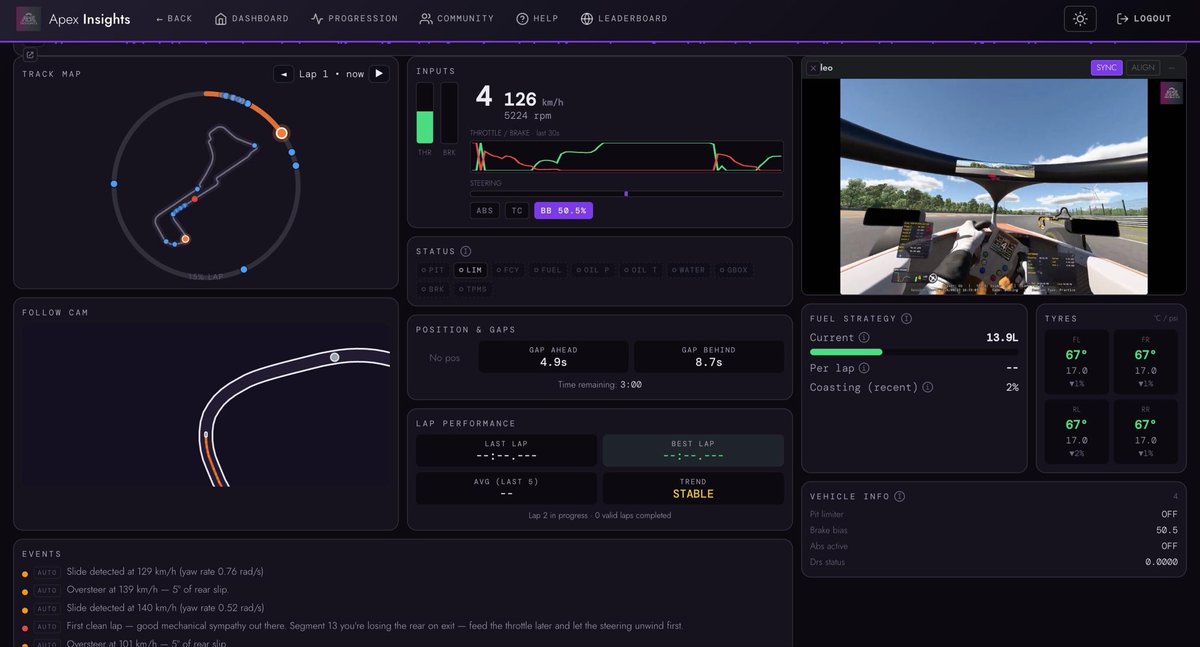Viewport: 1200px width, 647px height.
Task: Step to previous lap in Track Map
Action: [284, 74]
